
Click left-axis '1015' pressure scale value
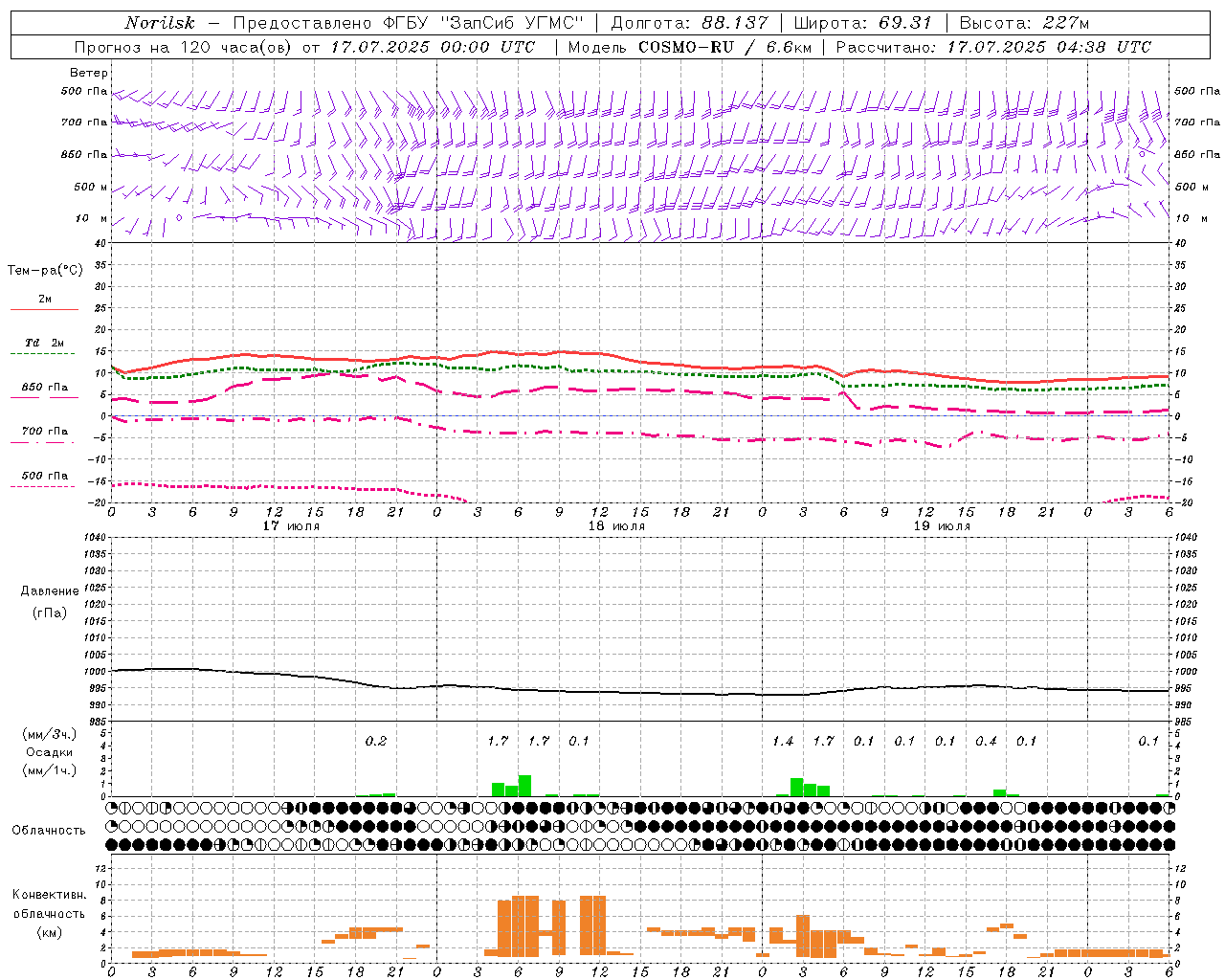(x=96, y=621)
